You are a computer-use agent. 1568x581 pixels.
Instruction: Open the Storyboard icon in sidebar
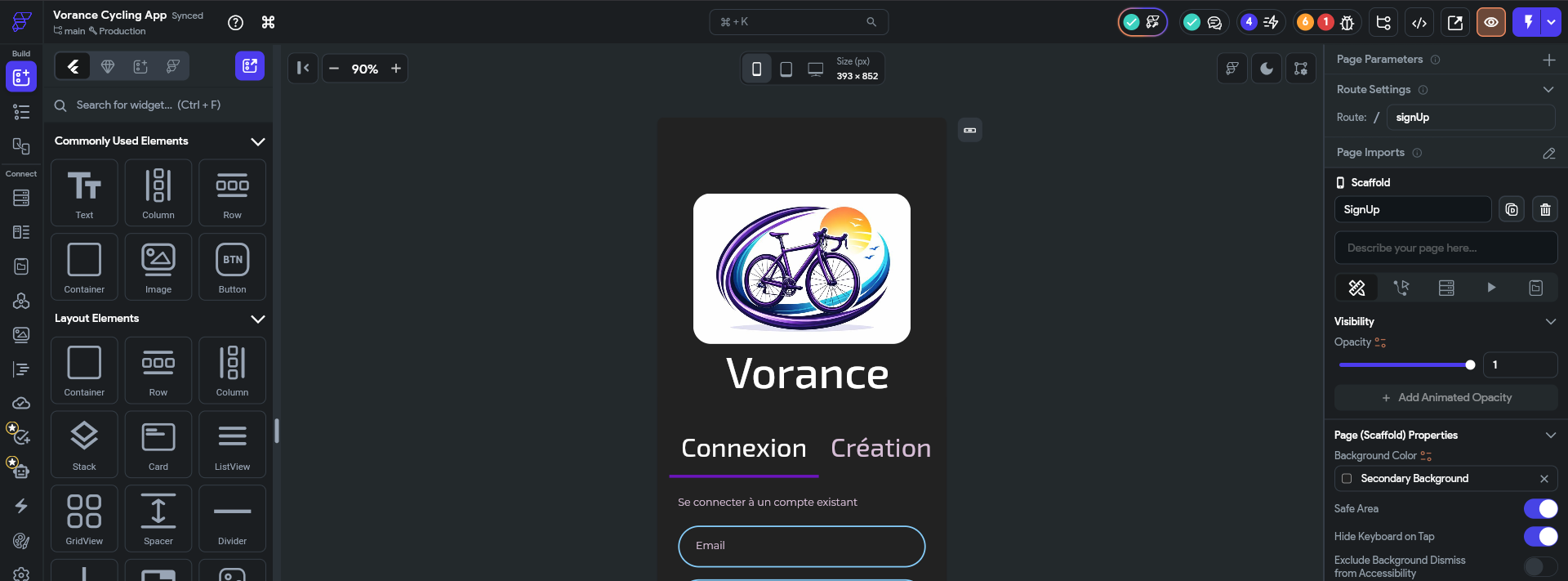[21, 146]
